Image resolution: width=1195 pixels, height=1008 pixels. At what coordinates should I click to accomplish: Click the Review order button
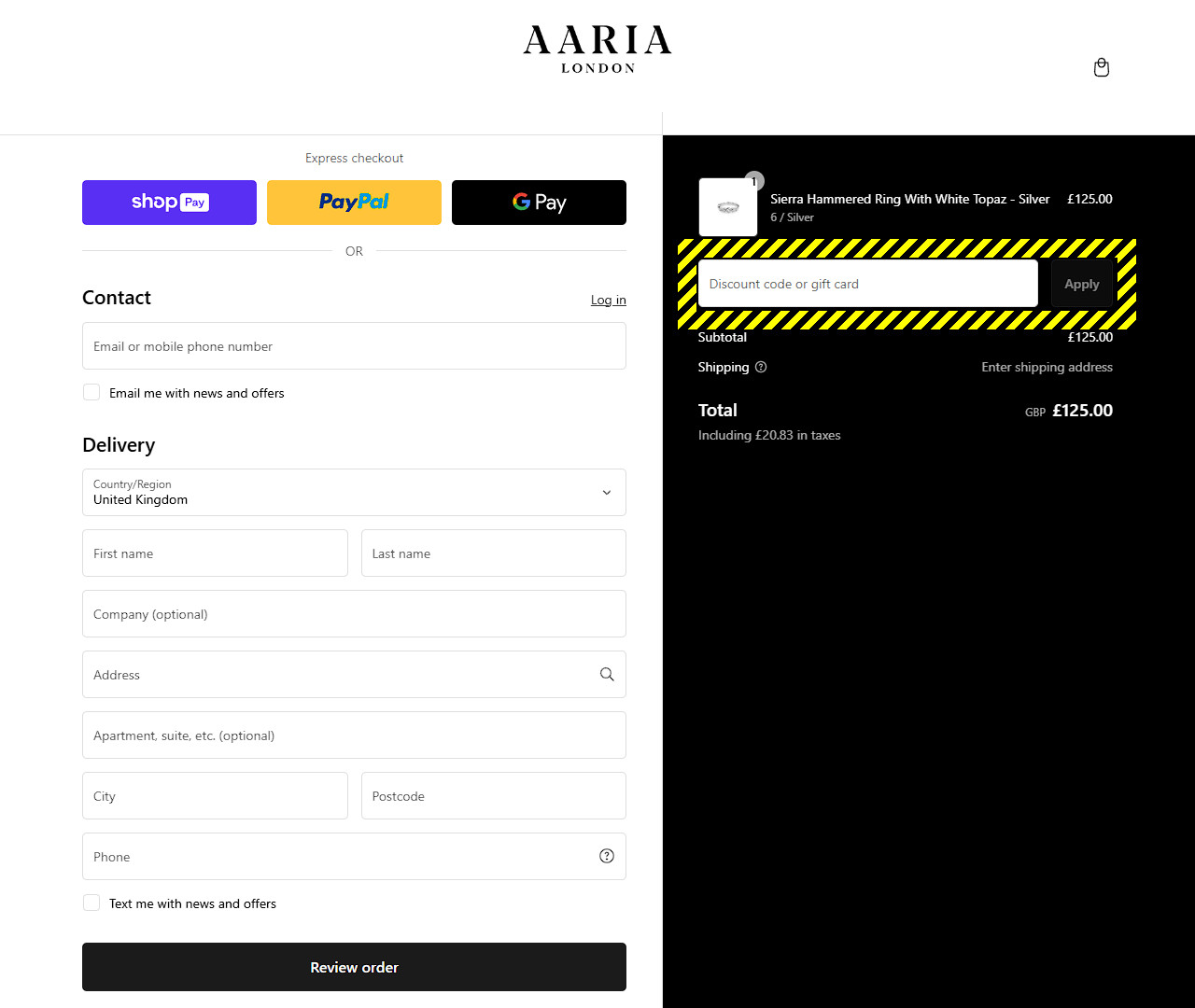[x=354, y=967]
